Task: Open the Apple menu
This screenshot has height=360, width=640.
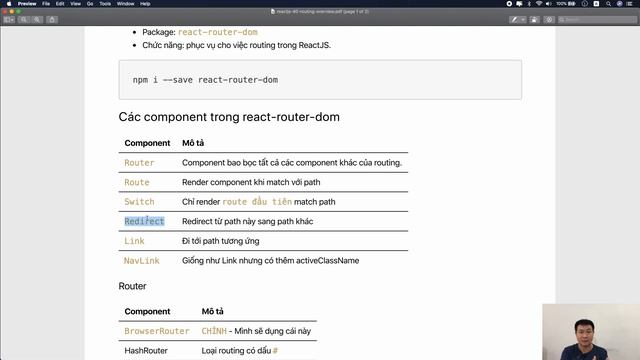Action: tap(9, 4)
